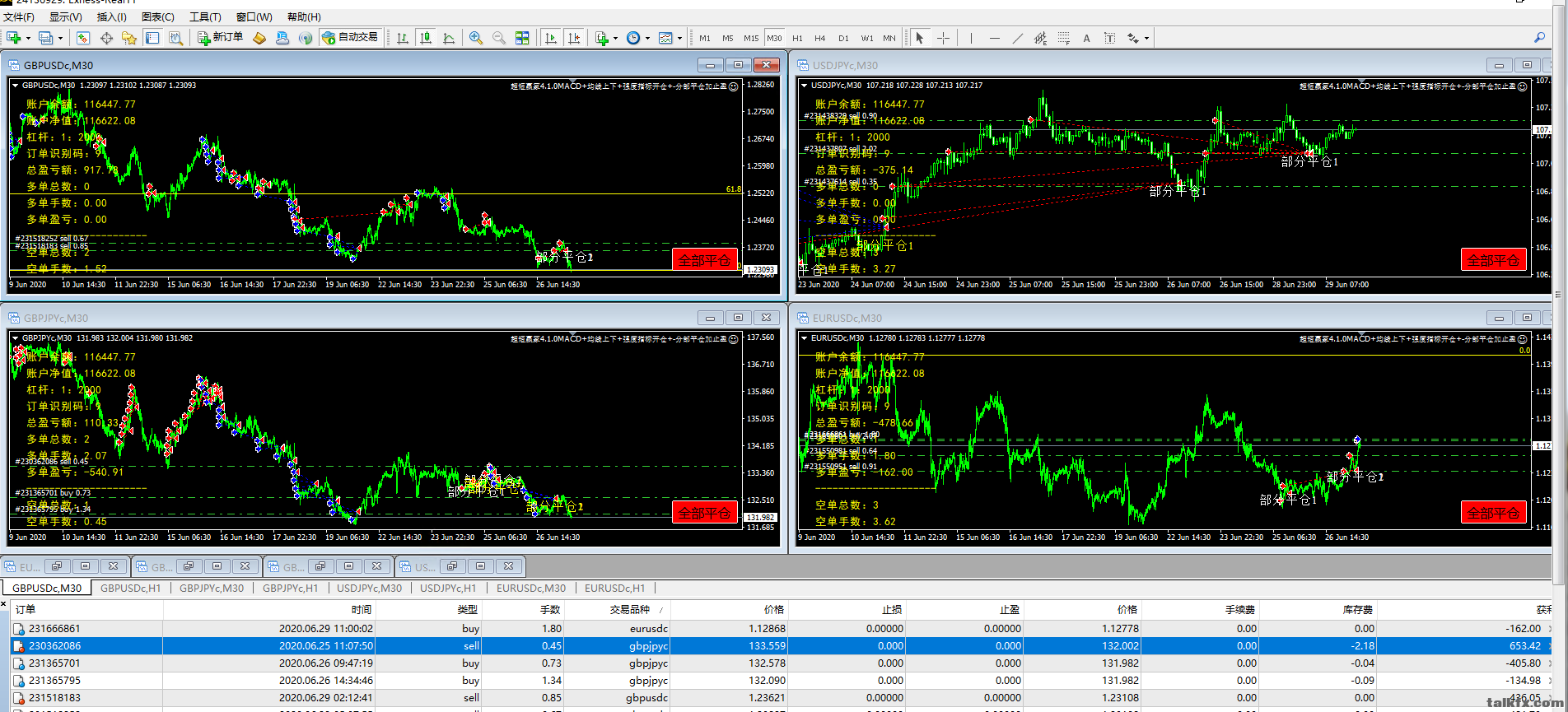Click 全部平仓 on EURUSDc chart

[1494, 513]
